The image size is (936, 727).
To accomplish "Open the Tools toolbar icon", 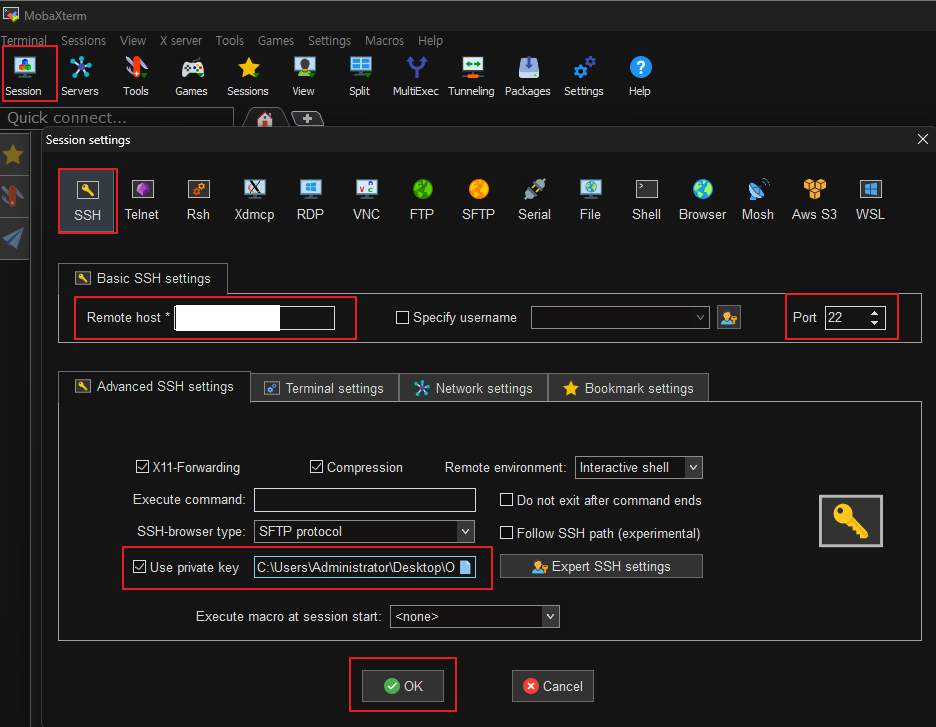I will (x=136, y=76).
